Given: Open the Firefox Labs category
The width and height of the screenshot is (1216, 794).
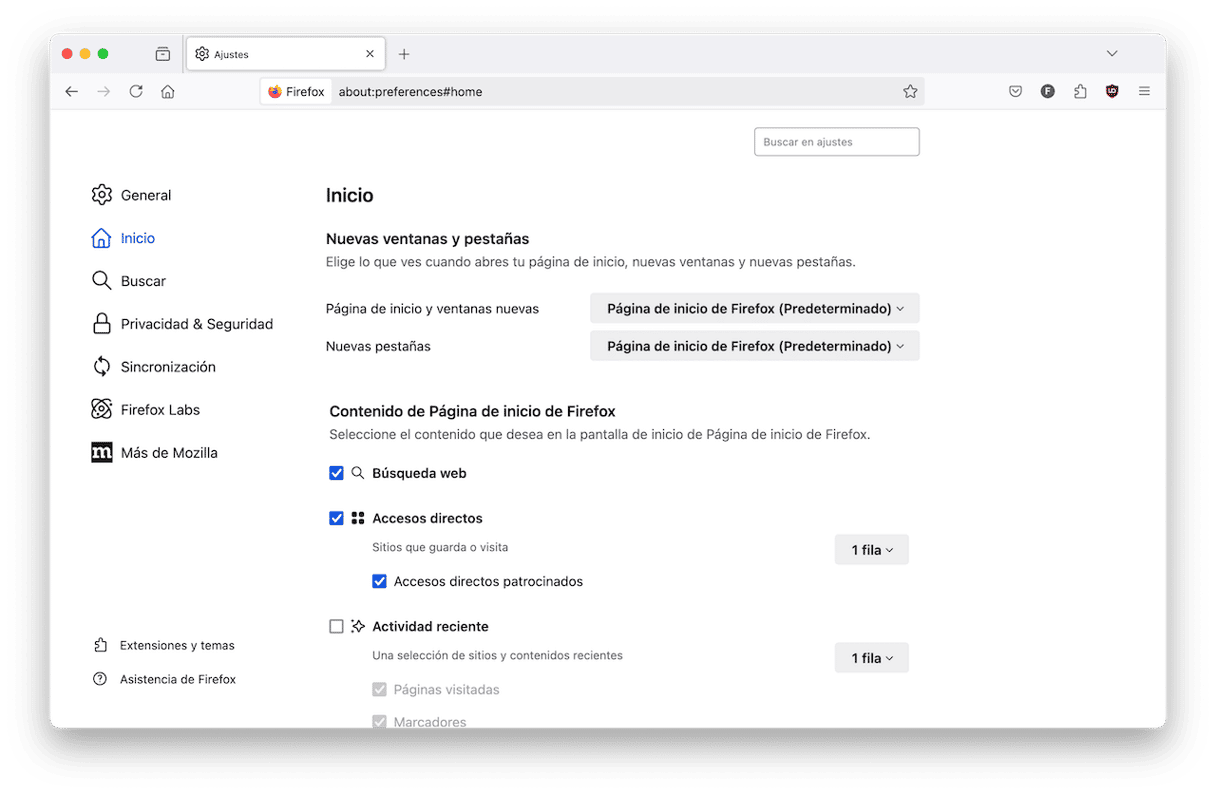Looking at the screenshot, I should click(146, 410).
